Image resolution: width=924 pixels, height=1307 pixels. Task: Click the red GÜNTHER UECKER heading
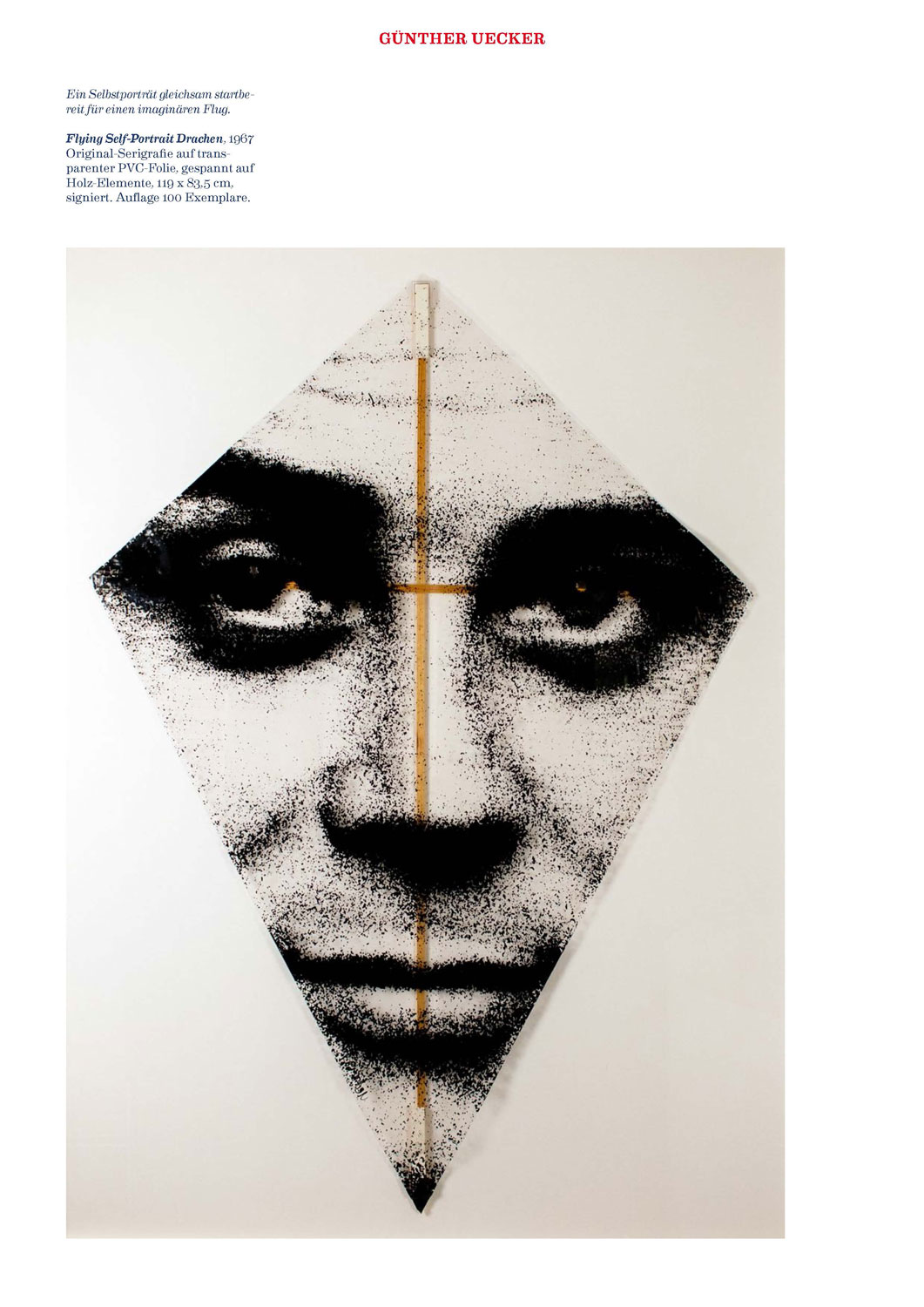pyautogui.click(x=462, y=38)
